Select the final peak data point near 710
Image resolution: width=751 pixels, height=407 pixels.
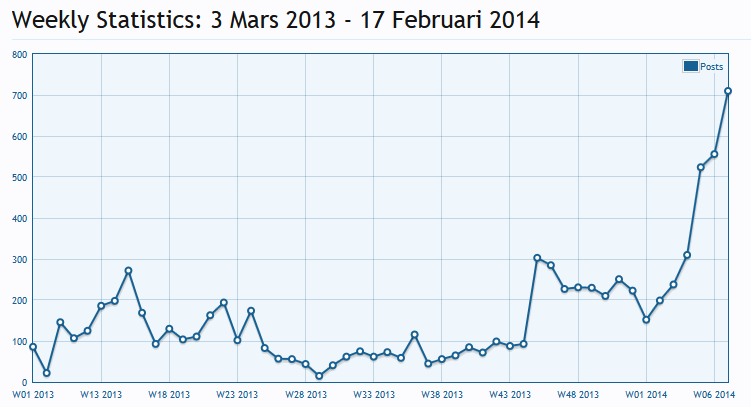point(728,91)
